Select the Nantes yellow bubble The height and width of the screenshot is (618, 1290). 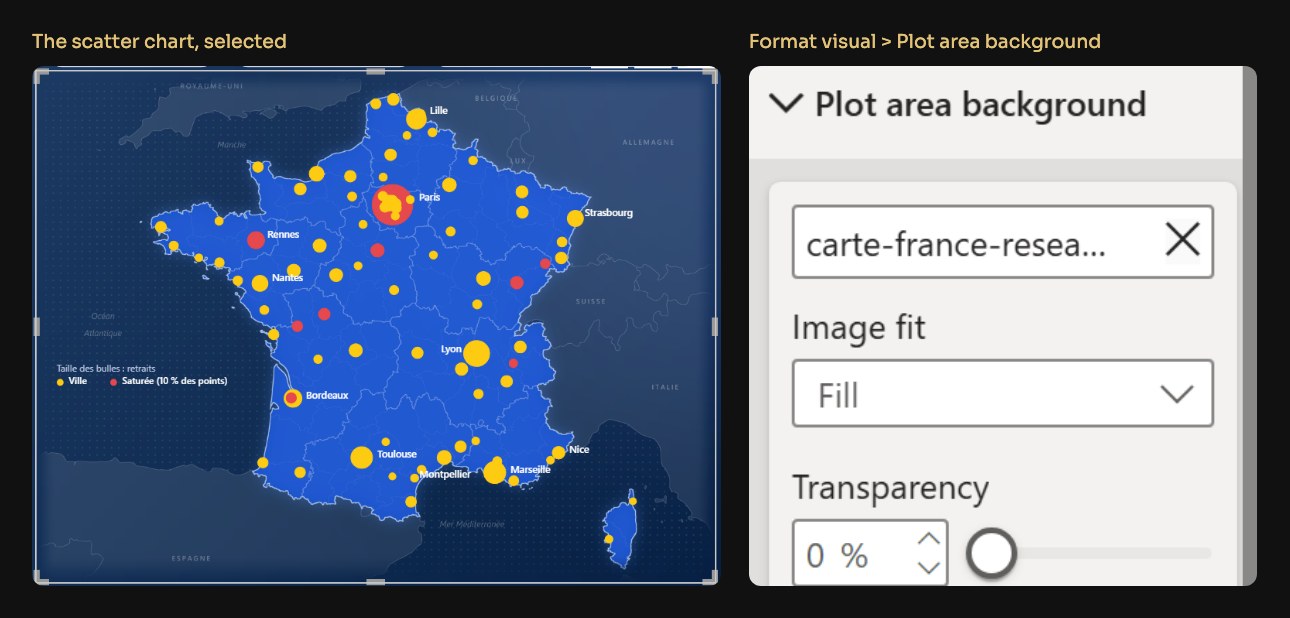coord(260,283)
